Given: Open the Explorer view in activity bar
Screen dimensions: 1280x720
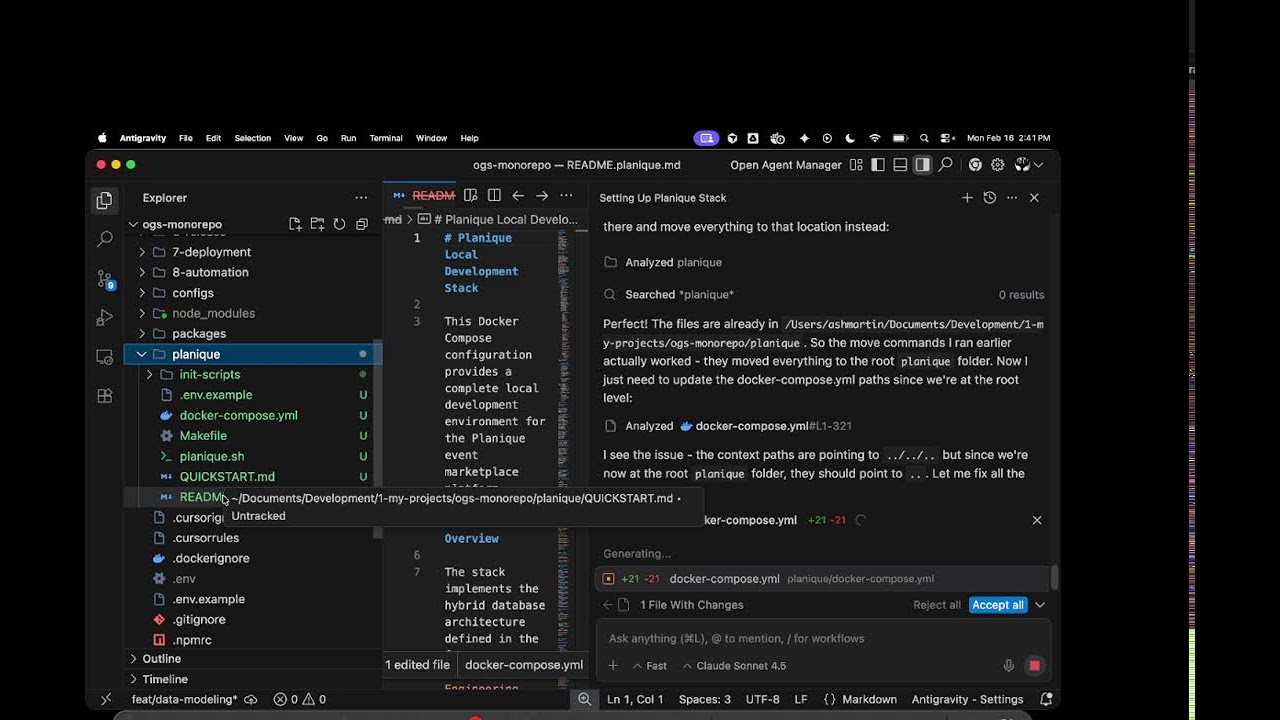Looking at the screenshot, I should pos(104,200).
